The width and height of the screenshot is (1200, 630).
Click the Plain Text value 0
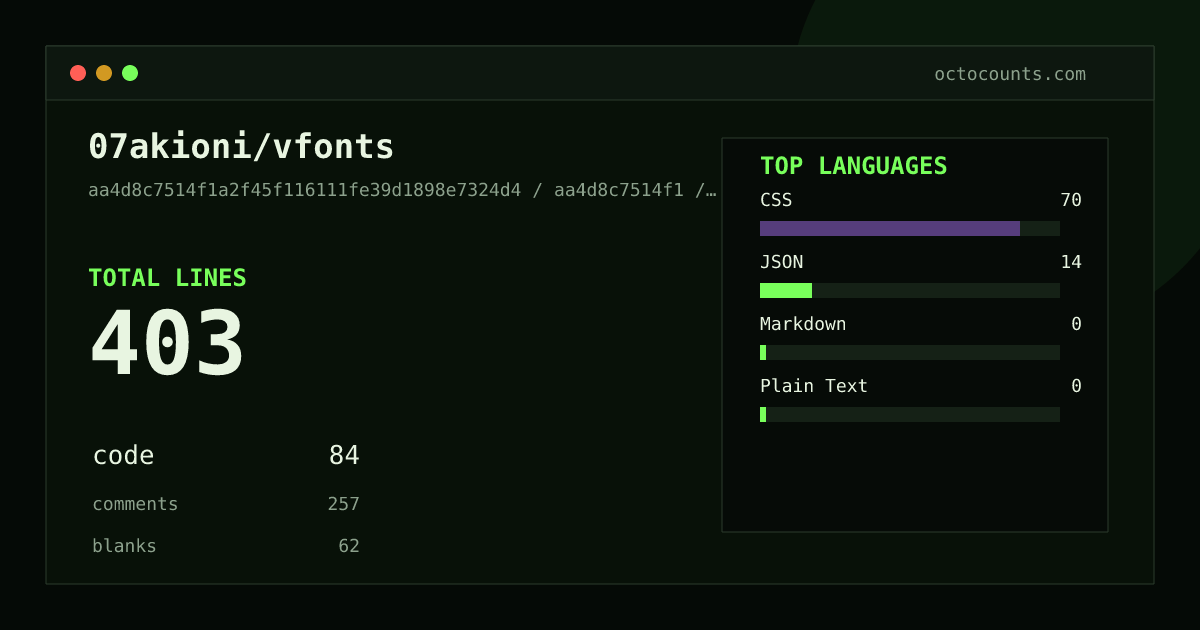click(x=1076, y=386)
